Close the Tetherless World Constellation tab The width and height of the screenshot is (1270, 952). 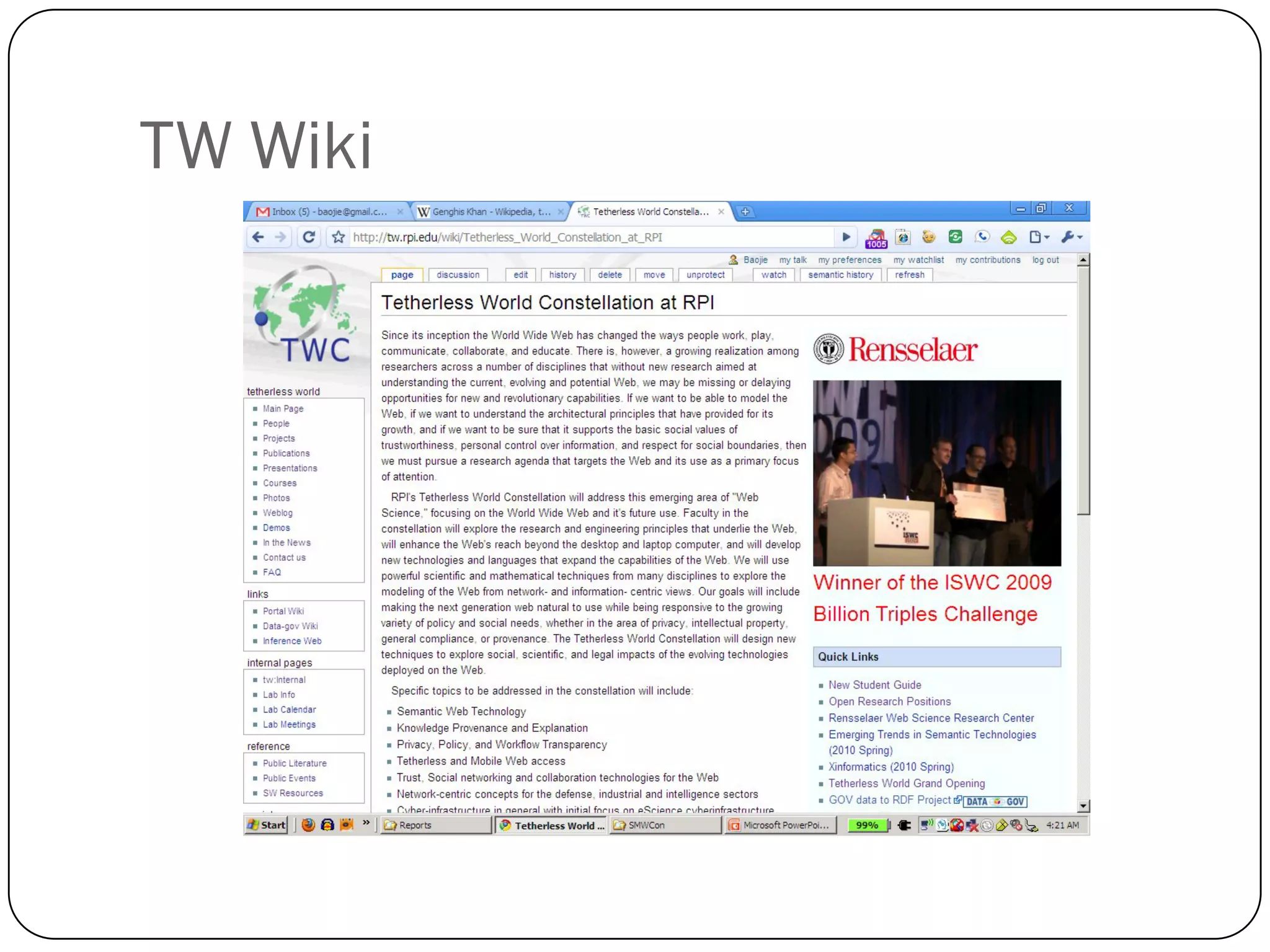point(721,211)
